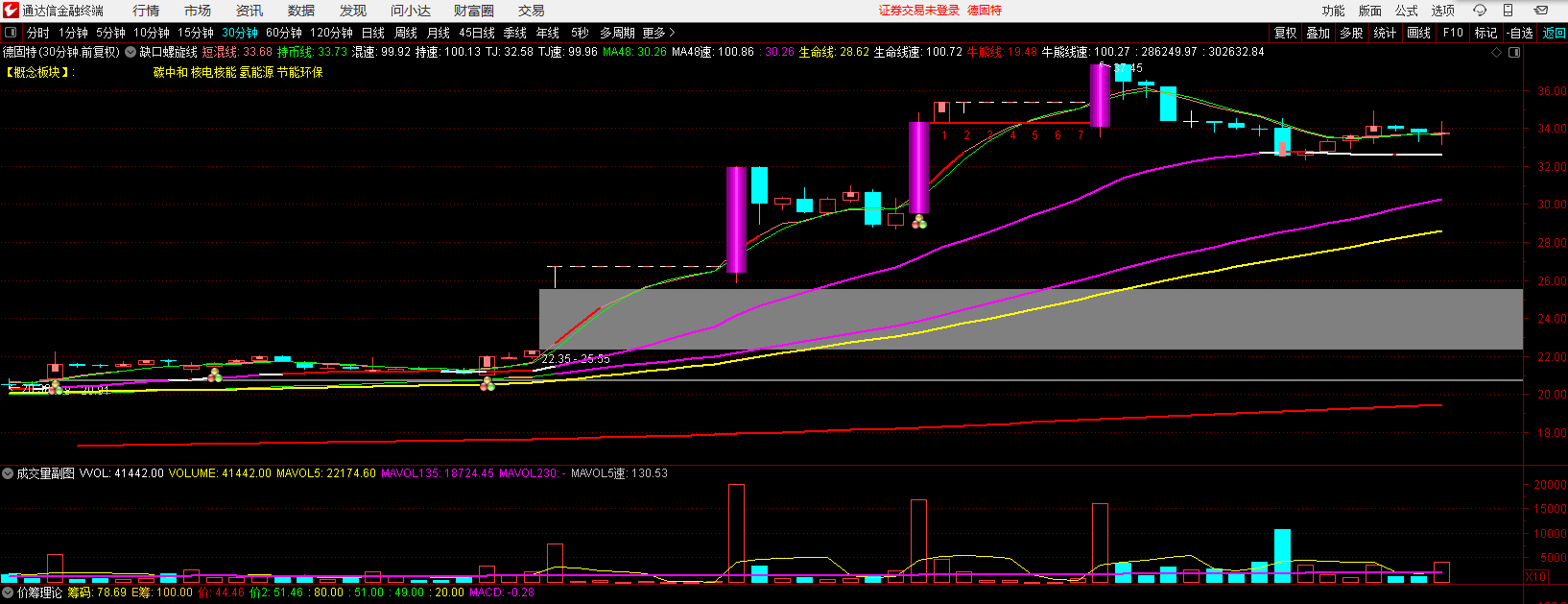Image resolution: width=1568 pixels, height=604 pixels.
Task: Switch to 5分钟 period
Action: [111, 33]
